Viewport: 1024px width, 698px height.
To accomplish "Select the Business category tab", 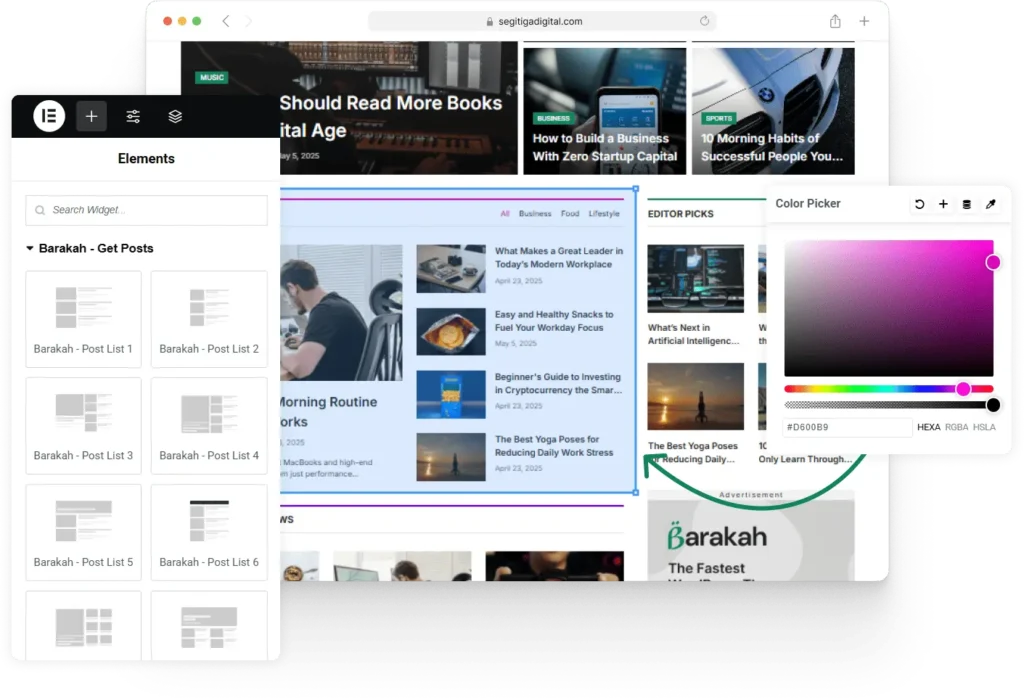I will click(x=535, y=214).
